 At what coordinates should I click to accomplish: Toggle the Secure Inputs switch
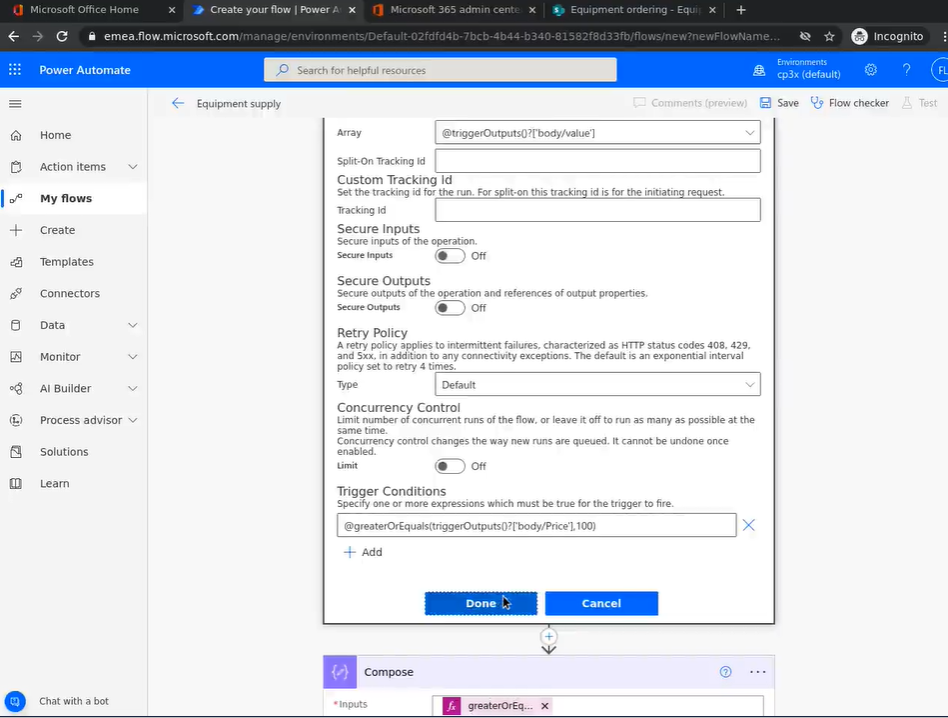coord(450,256)
